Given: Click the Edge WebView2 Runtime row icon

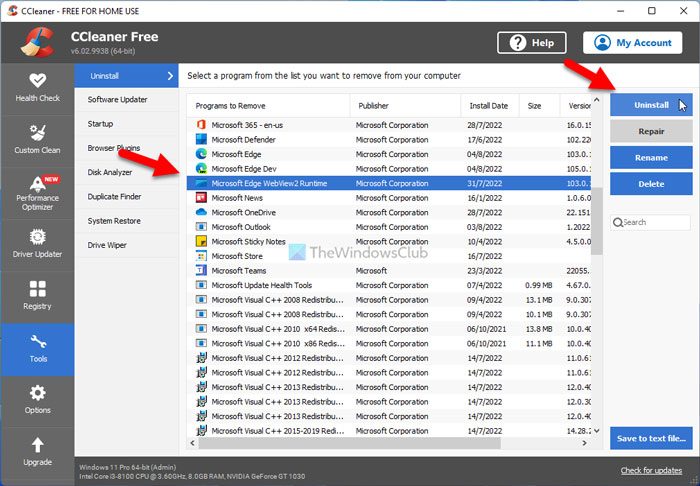Looking at the screenshot, I should point(201,183).
